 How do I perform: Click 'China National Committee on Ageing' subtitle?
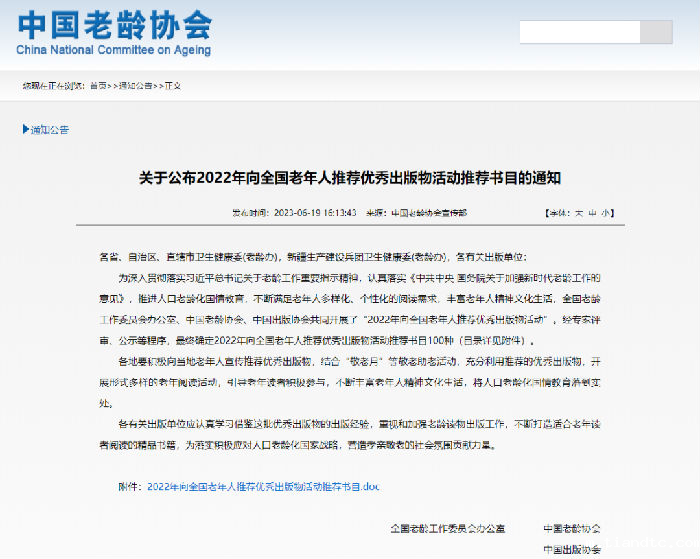114,49
